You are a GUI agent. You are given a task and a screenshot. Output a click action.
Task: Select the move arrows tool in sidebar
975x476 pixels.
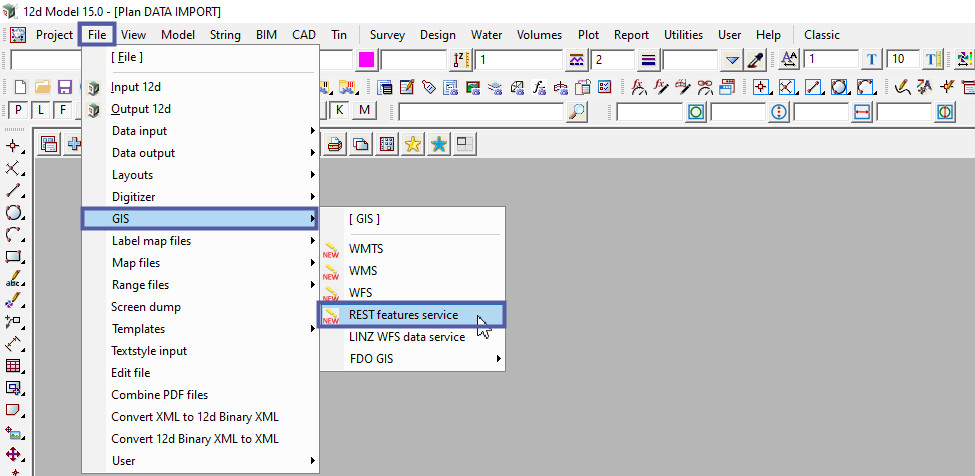tap(13, 454)
